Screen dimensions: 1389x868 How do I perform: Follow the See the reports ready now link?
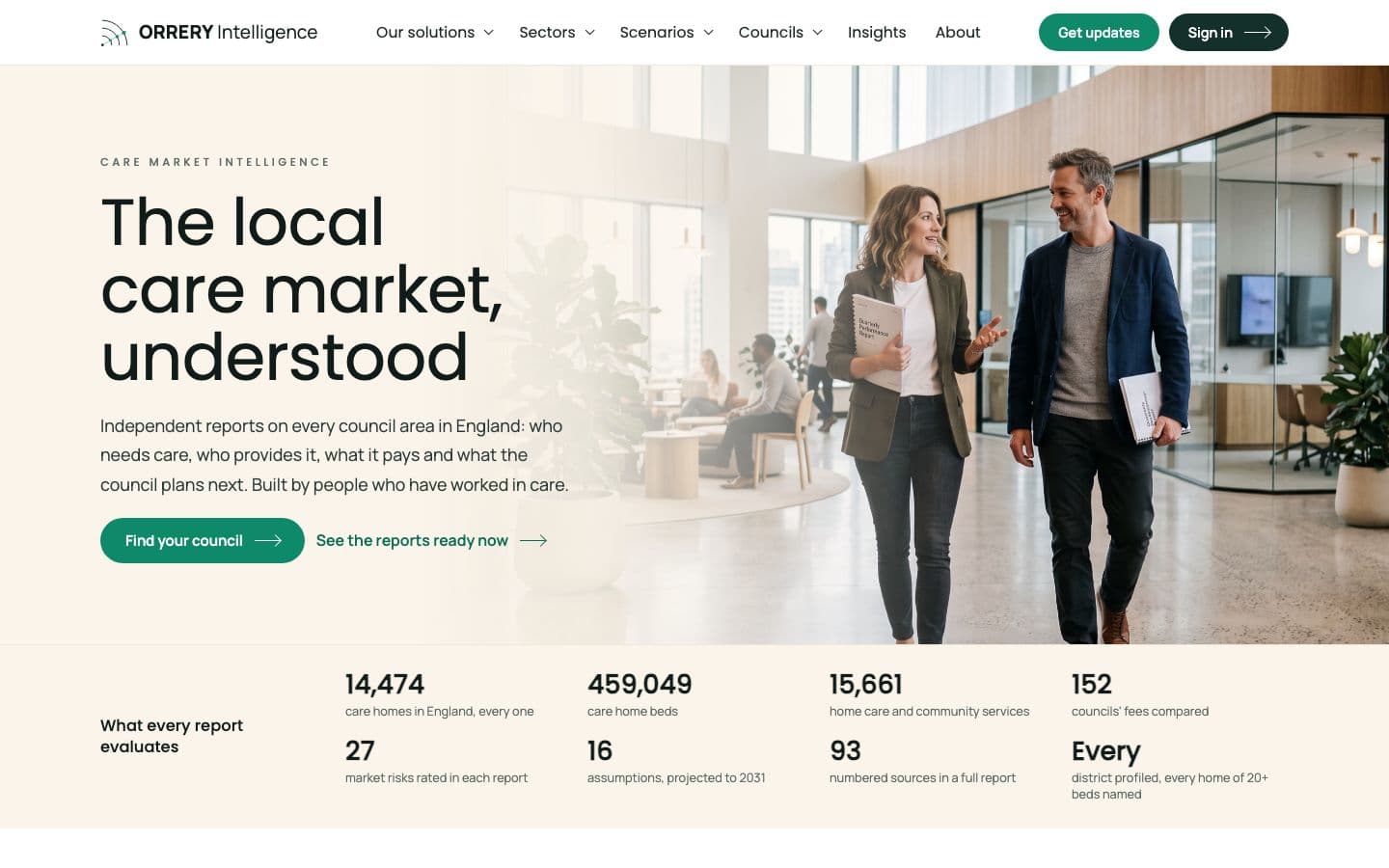[x=431, y=541]
